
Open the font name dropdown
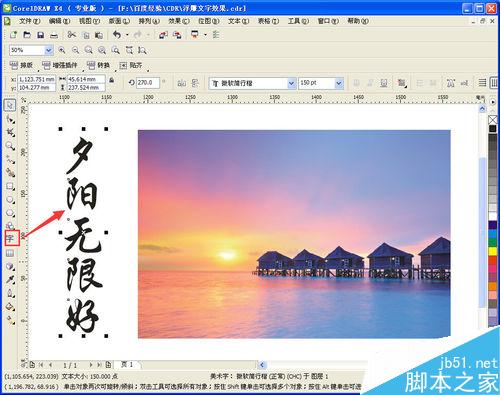tap(292, 83)
